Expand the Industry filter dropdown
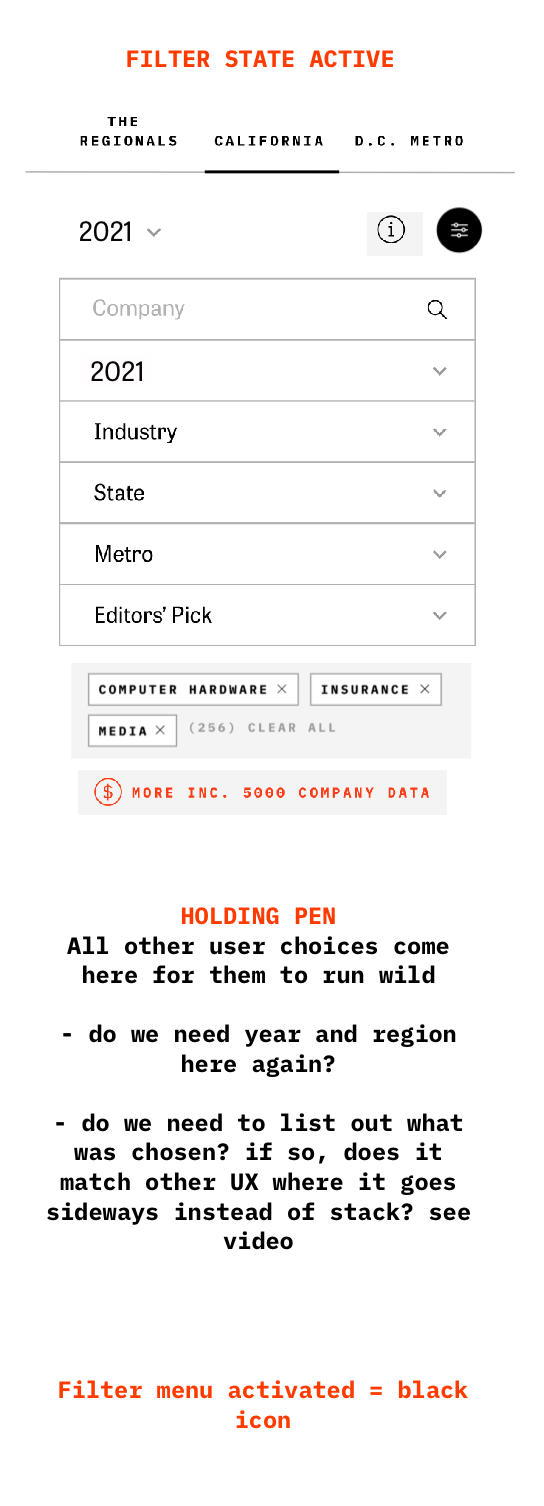544x1506 pixels. point(267,433)
